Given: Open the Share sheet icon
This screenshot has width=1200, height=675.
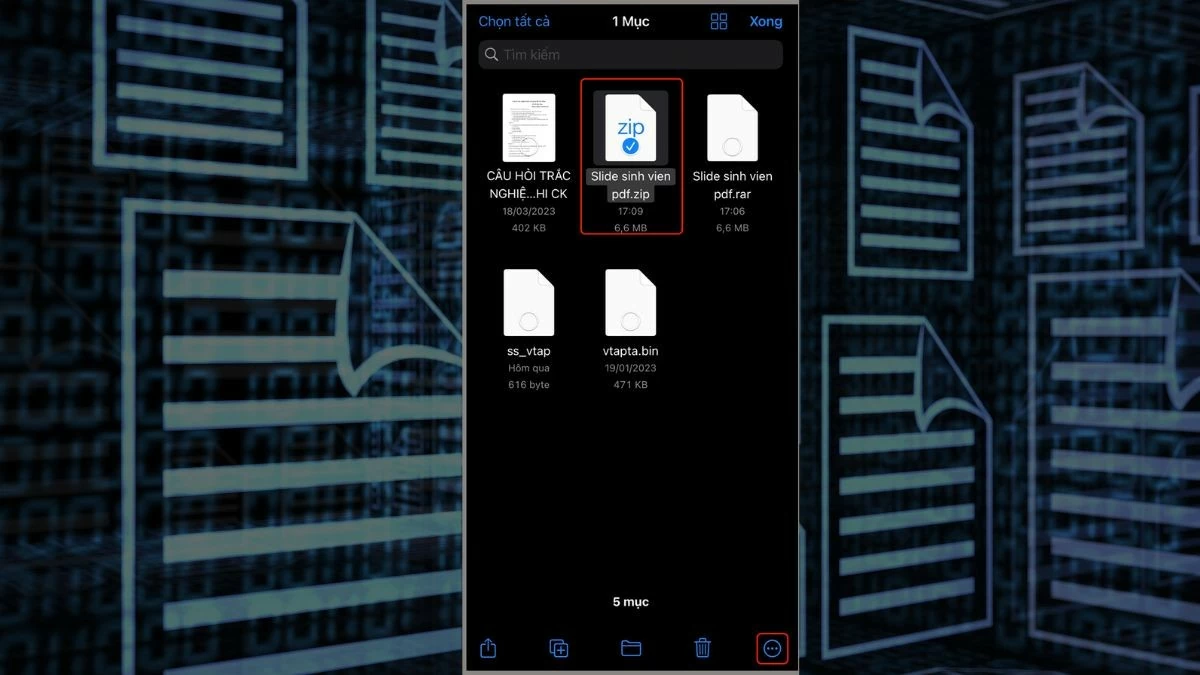Looking at the screenshot, I should coord(487,648).
